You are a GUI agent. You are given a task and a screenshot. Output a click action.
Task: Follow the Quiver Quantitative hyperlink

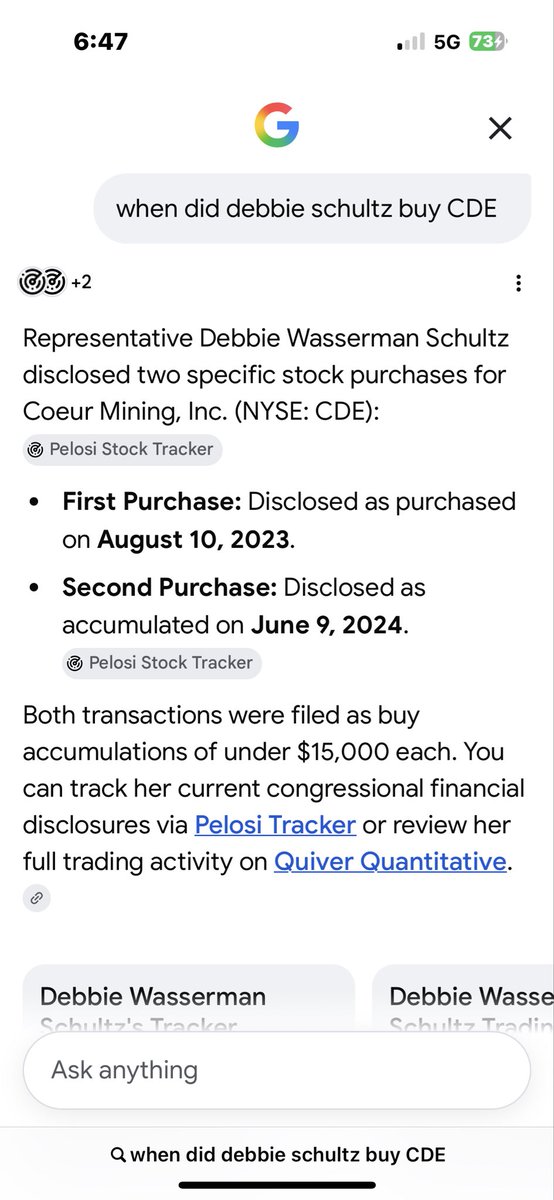pos(390,861)
